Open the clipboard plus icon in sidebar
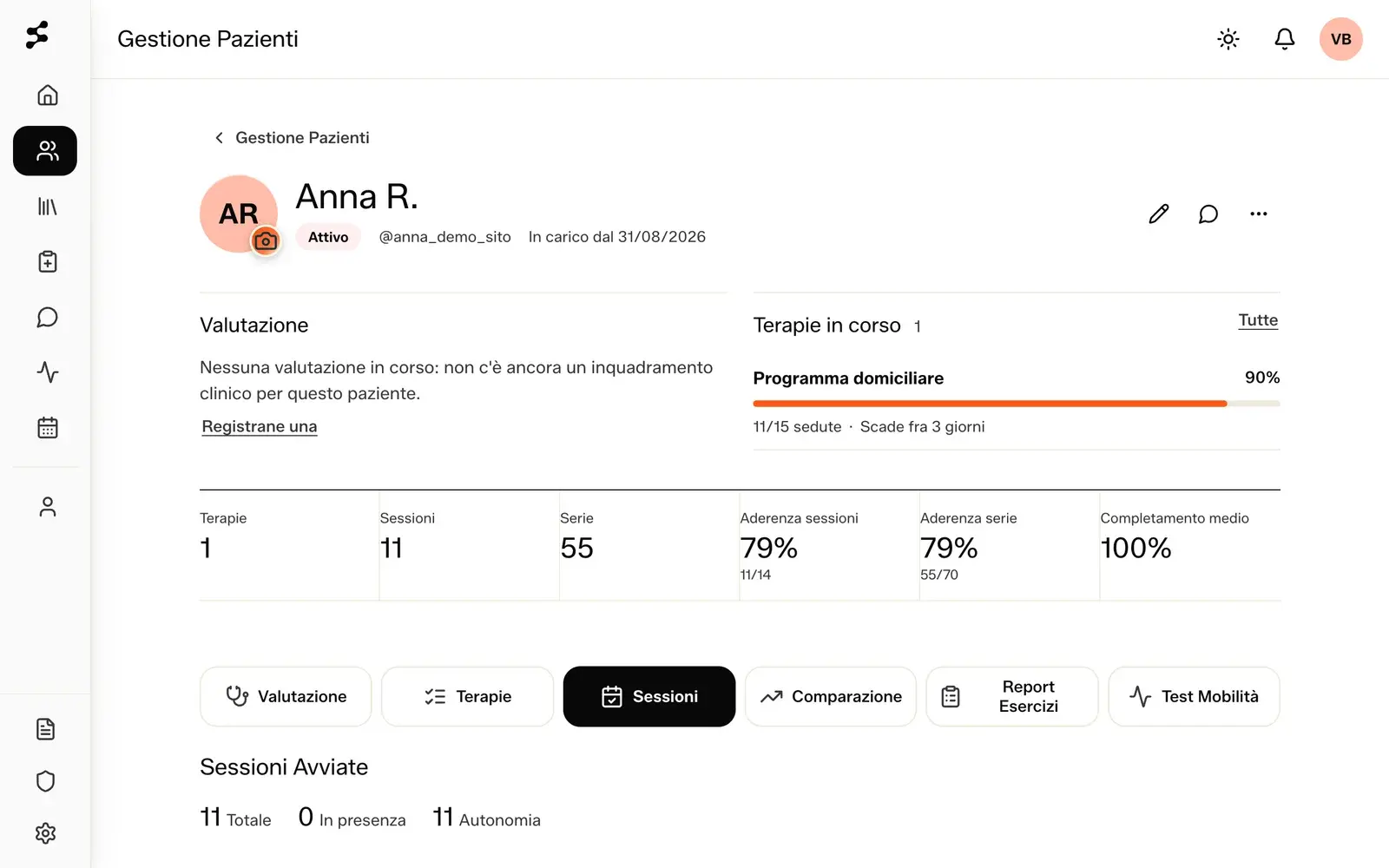The height and width of the screenshot is (868, 1389). coord(47,261)
